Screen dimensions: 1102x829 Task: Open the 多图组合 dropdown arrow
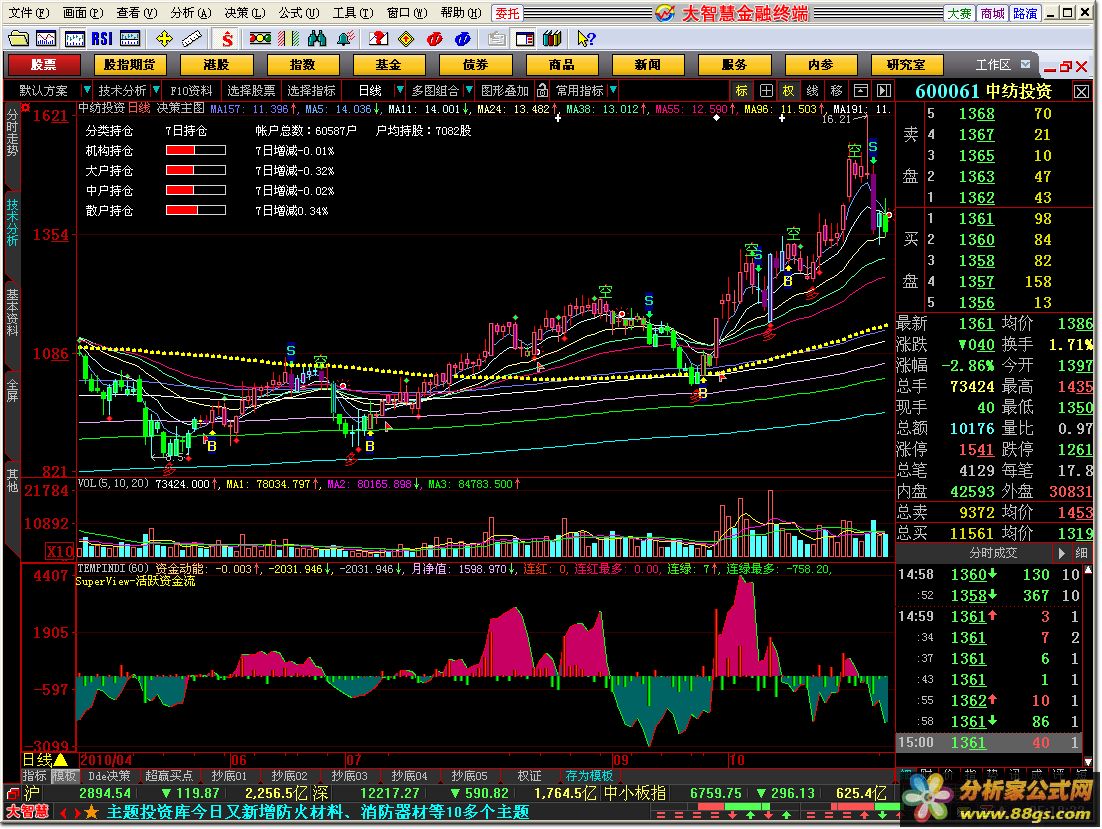[x=468, y=91]
